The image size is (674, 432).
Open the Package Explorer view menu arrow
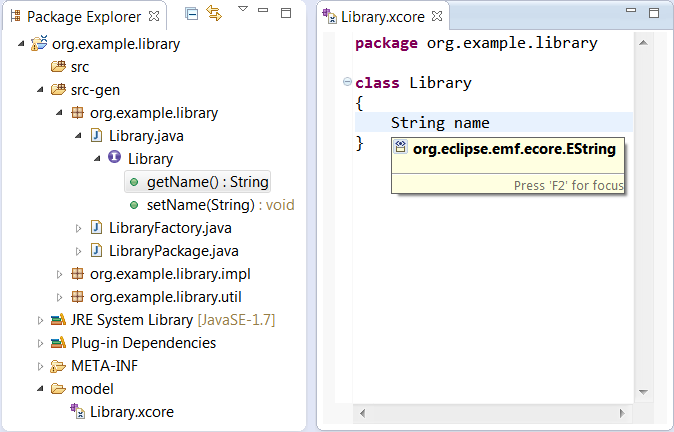click(243, 10)
